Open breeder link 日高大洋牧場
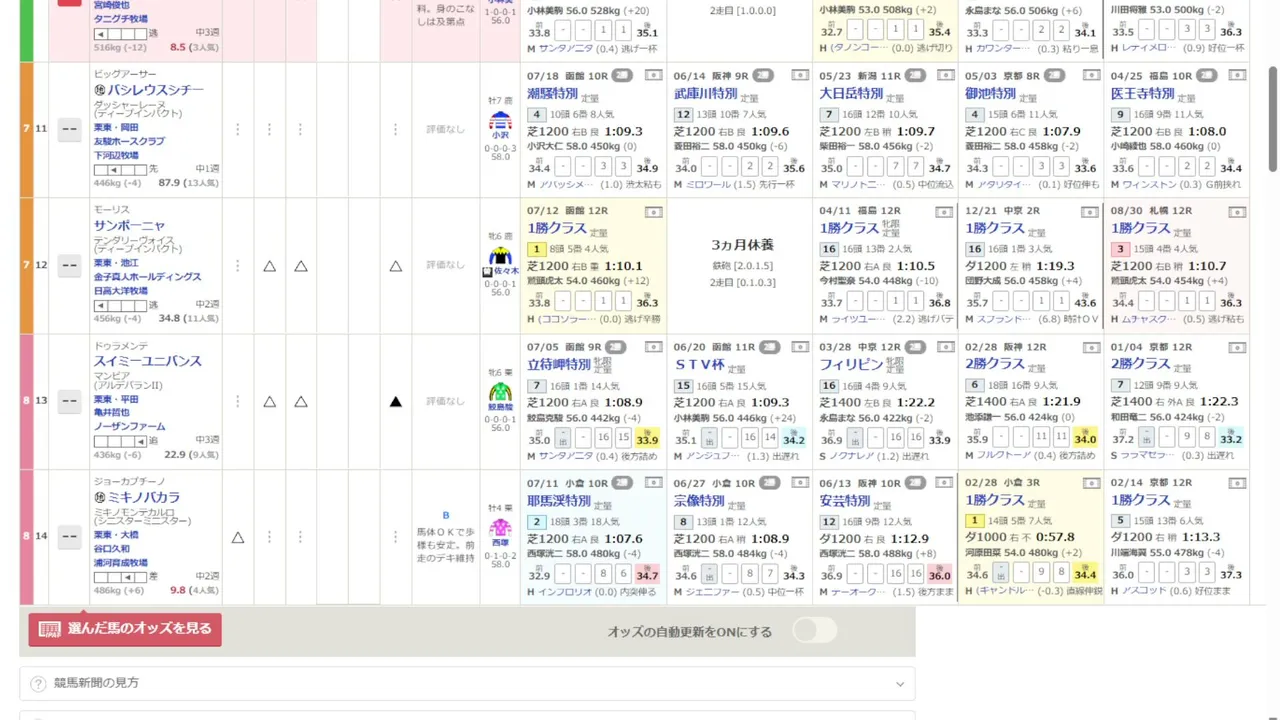 click(x=121, y=291)
